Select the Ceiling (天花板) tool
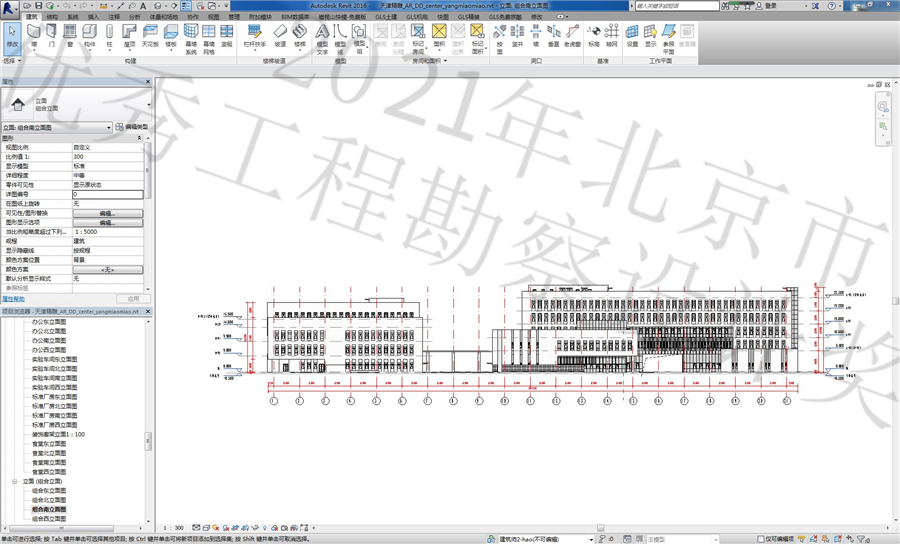900x544 pixels. pos(150,34)
